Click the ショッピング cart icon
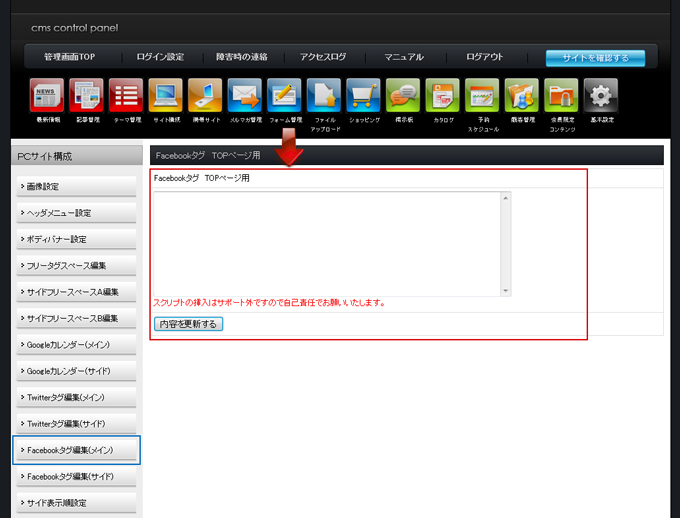 click(363, 96)
